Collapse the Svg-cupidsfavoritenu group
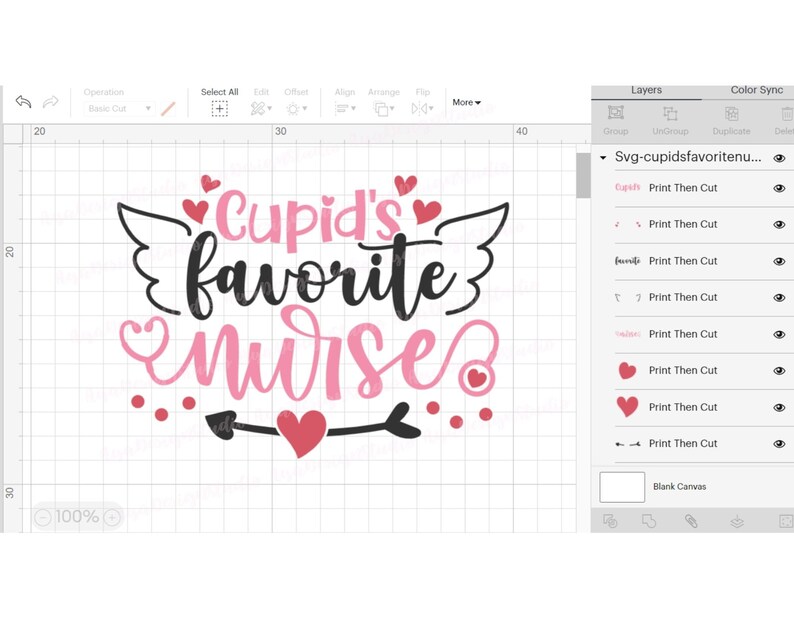Screen dimensions: 794x643 point(603,158)
